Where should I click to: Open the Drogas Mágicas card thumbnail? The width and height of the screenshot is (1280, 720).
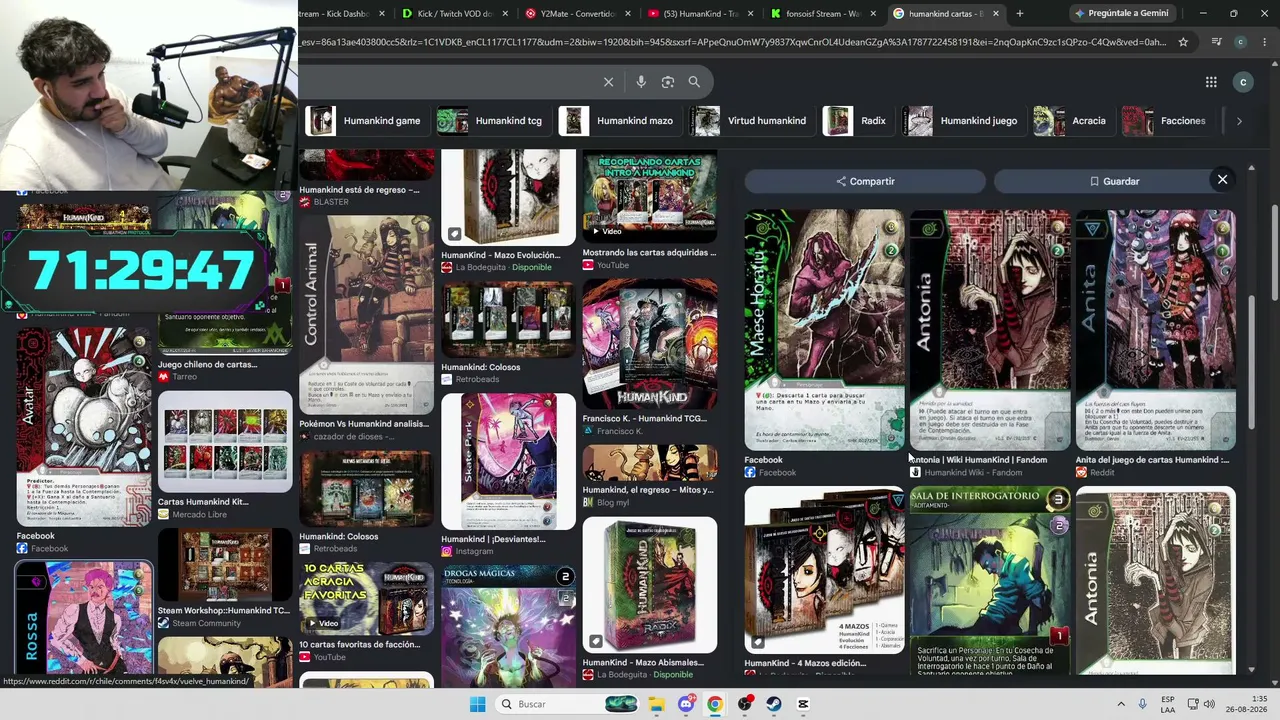coord(508,626)
